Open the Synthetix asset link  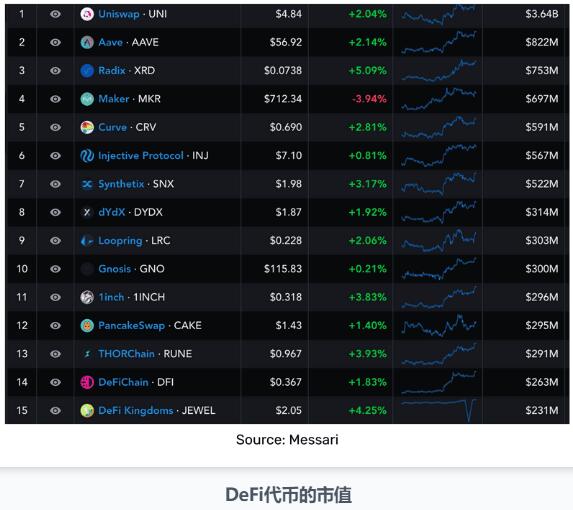(x=121, y=184)
